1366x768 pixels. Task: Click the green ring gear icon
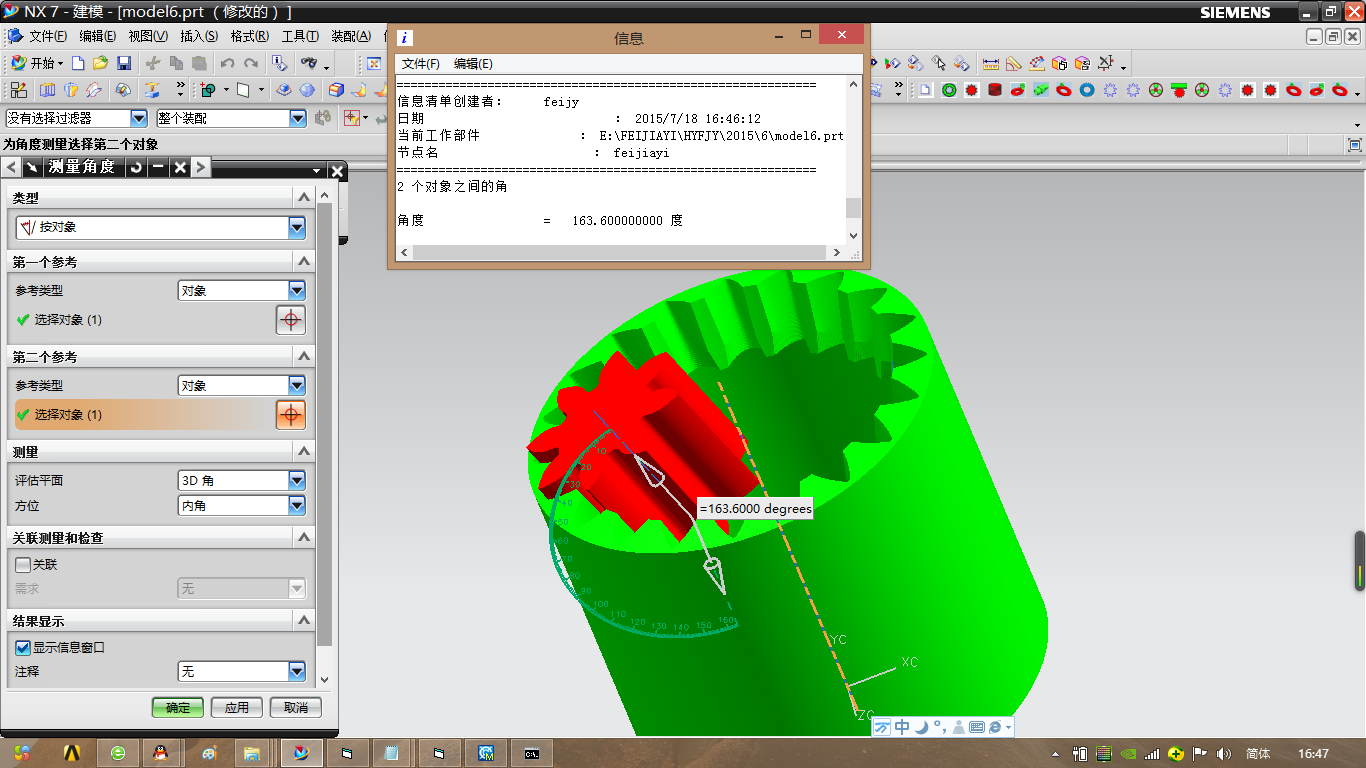click(949, 90)
